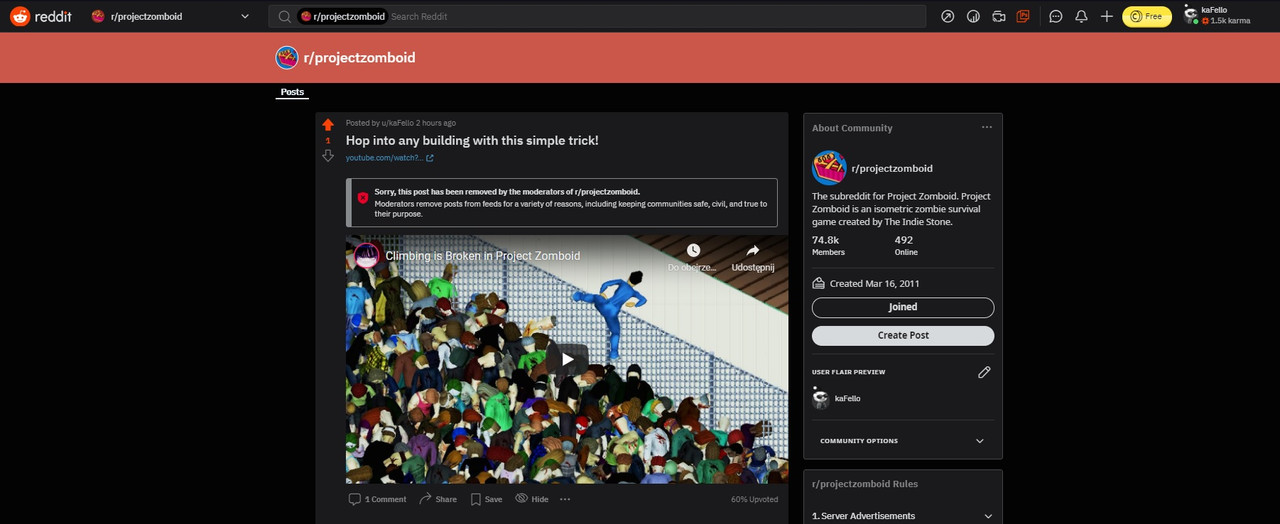Edit user flair with pencil icon
This screenshot has height=524, width=1280.
pyautogui.click(x=984, y=372)
